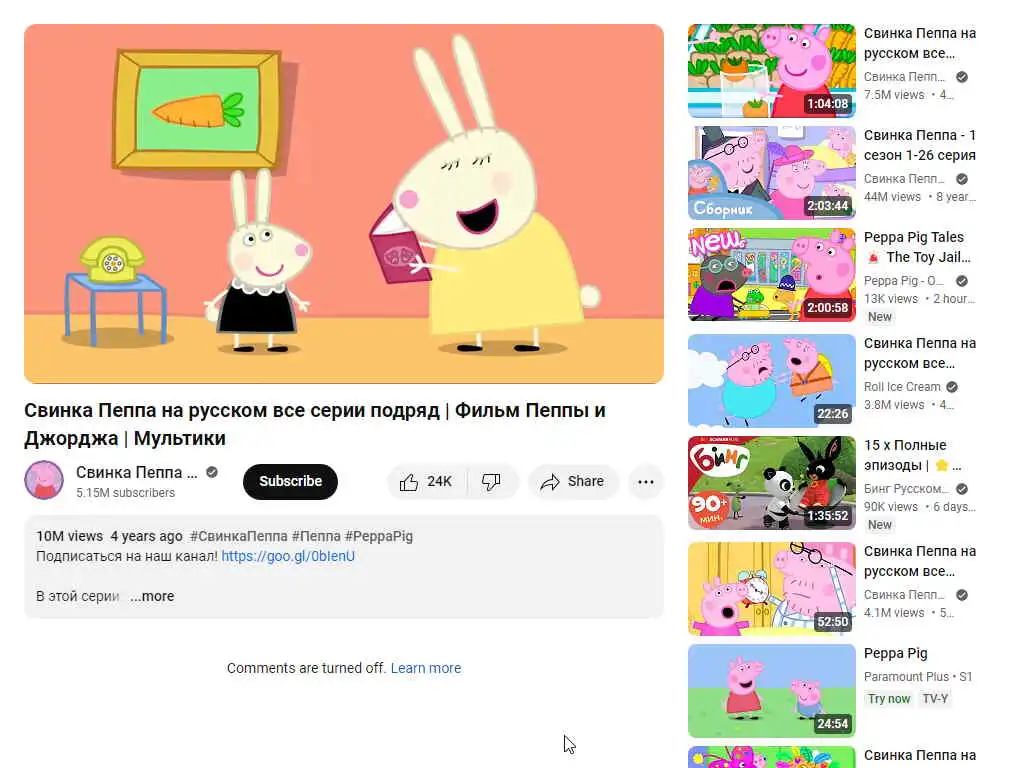Click verified badge on Peppa Pig - O... channel
1024x768 pixels.
(x=961, y=281)
